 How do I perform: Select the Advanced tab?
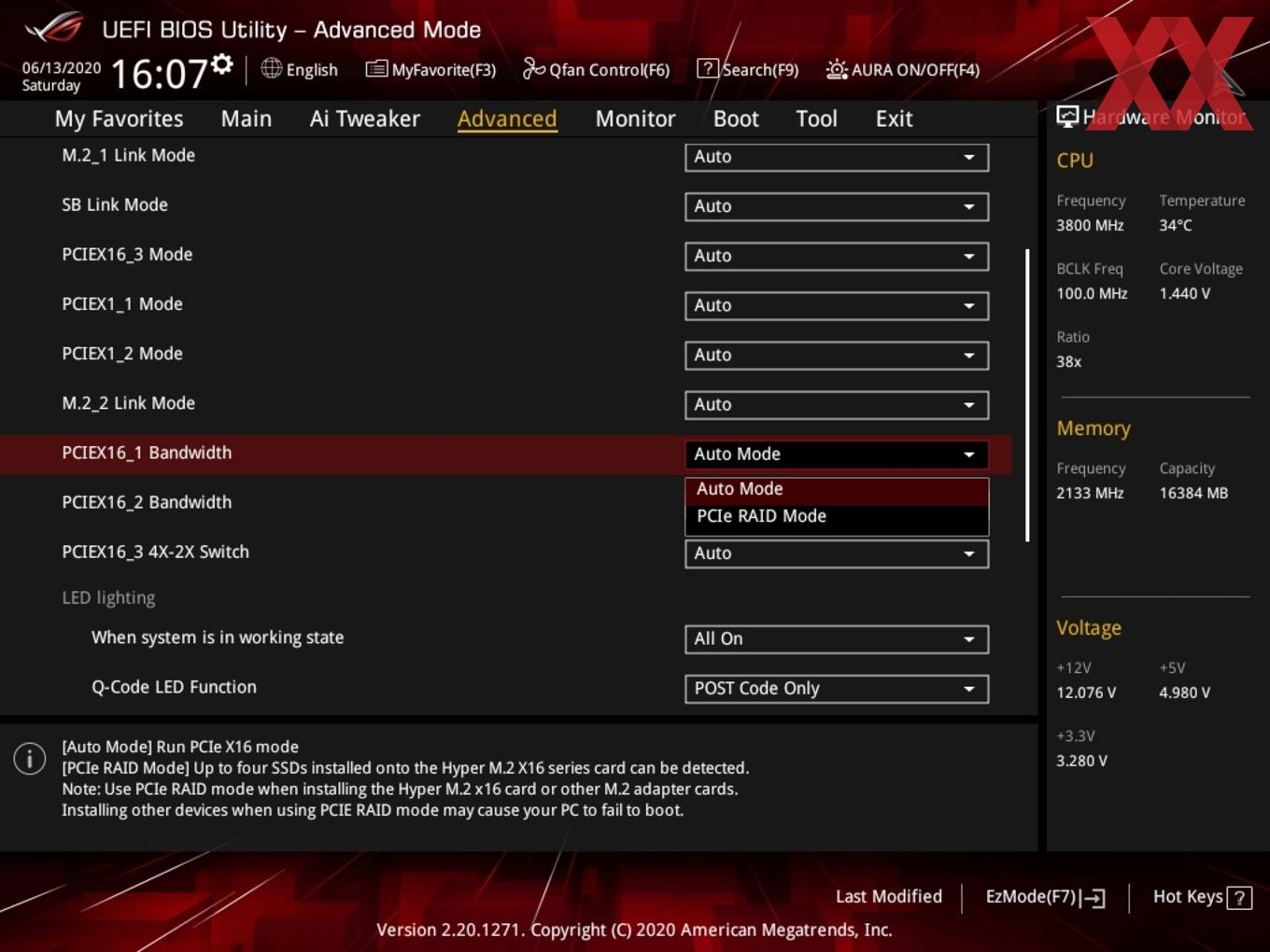pyautogui.click(x=507, y=119)
